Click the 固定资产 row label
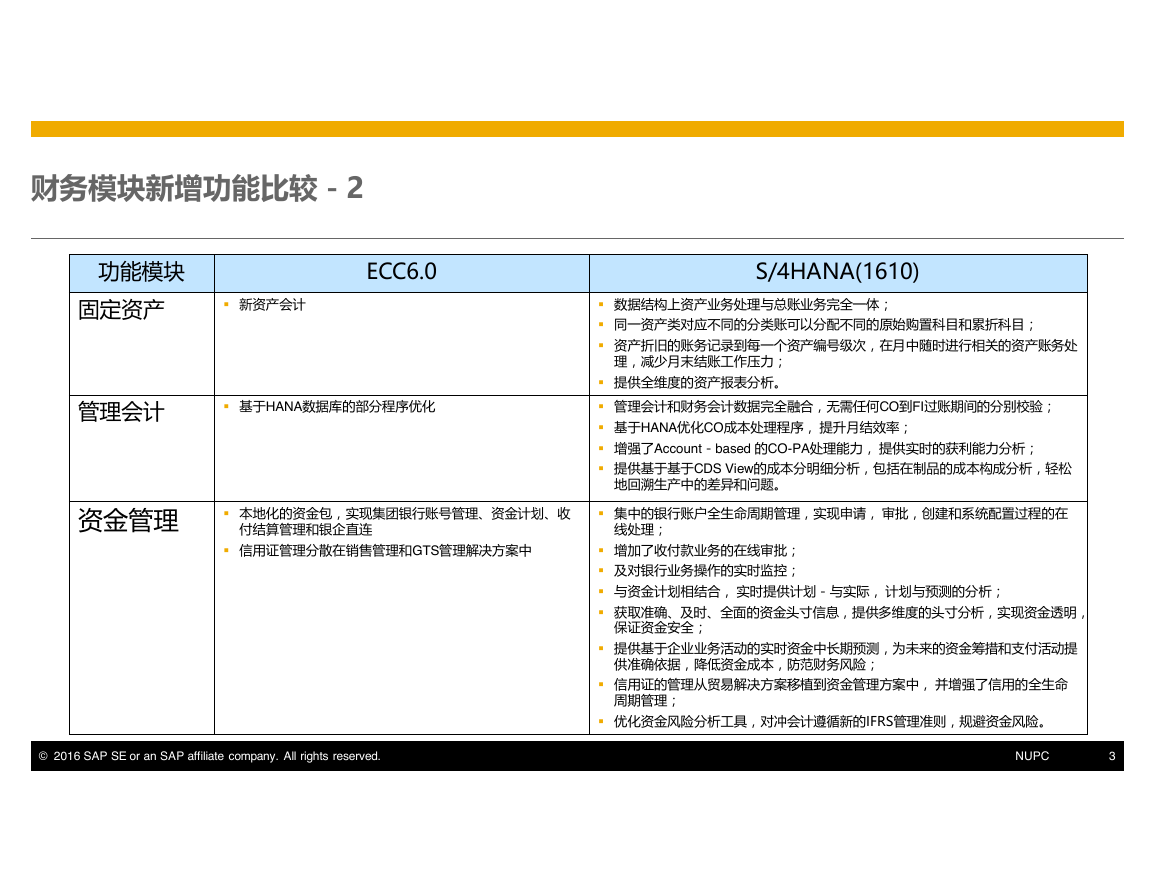Image resolution: width=1155 pixels, height=893 pixels. 121,309
